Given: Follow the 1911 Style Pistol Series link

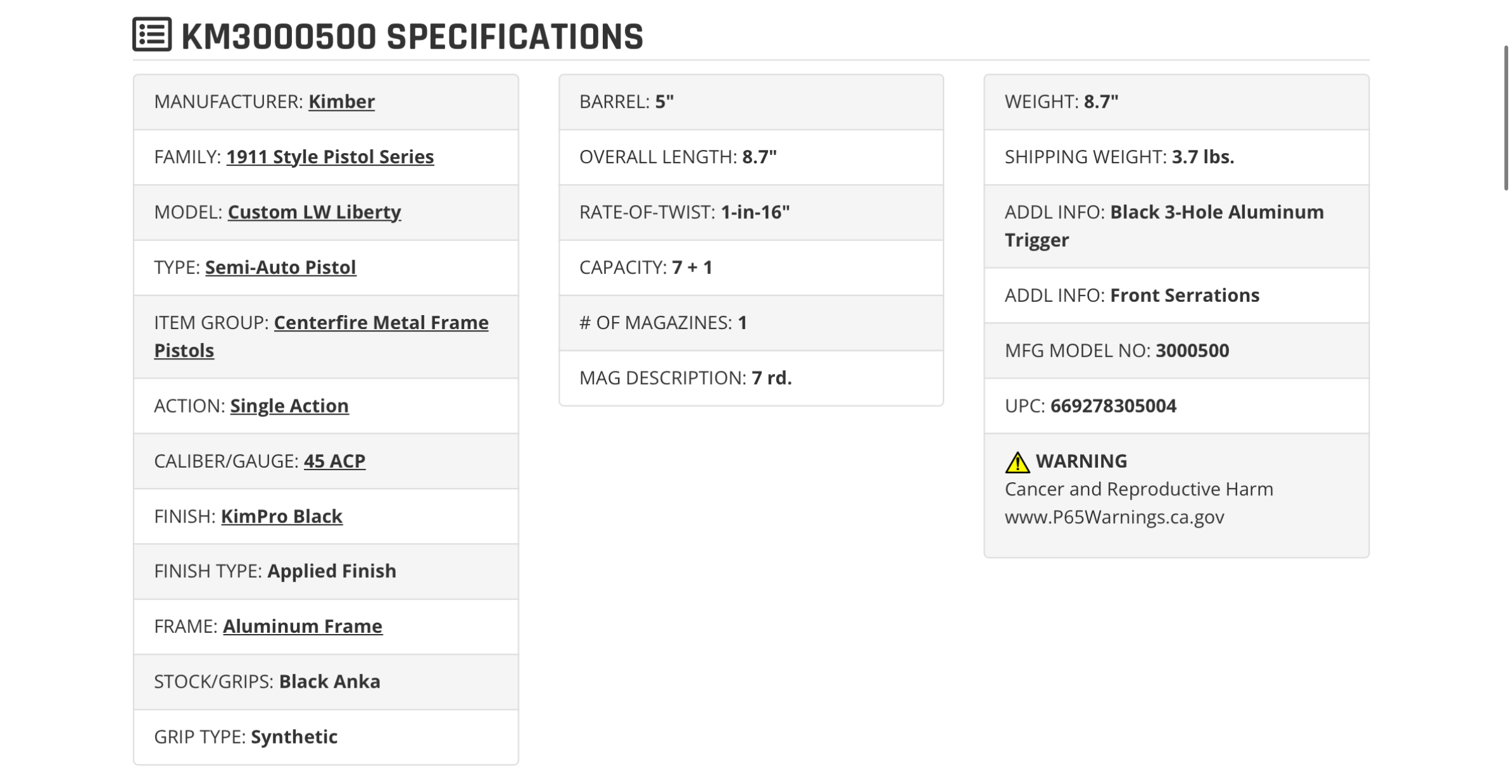Looking at the screenshot, I should pyautogui.click(x=330, y=157).
